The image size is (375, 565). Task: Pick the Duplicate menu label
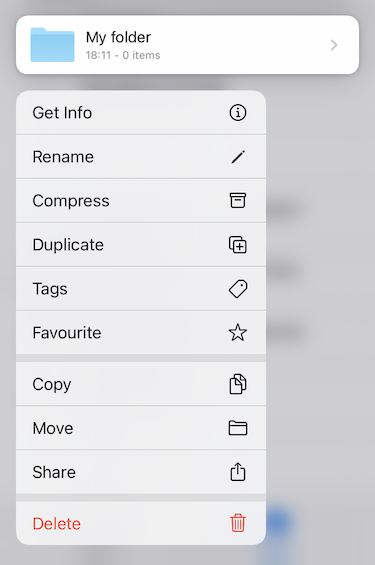(68, 245)
